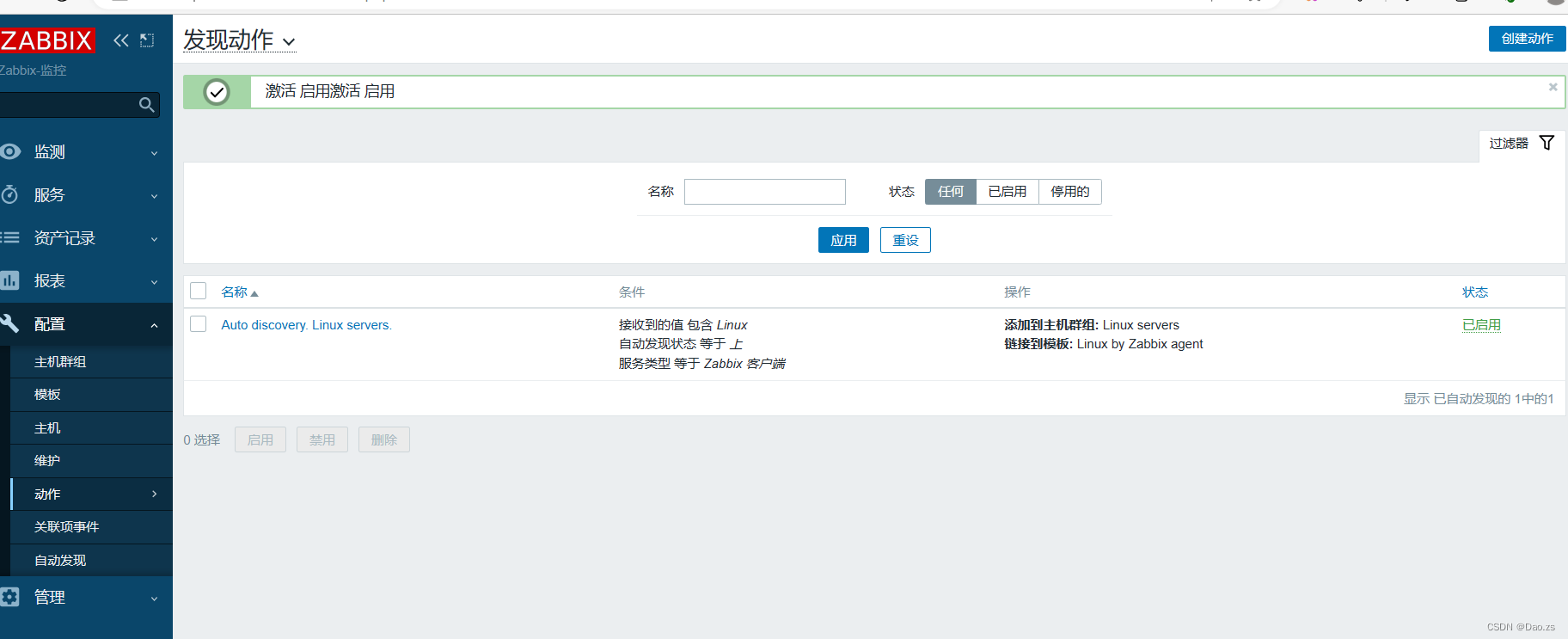Click the filter funnel icon
The width and height of the screenshot is (1568, 639).
tap(1547, 143)
